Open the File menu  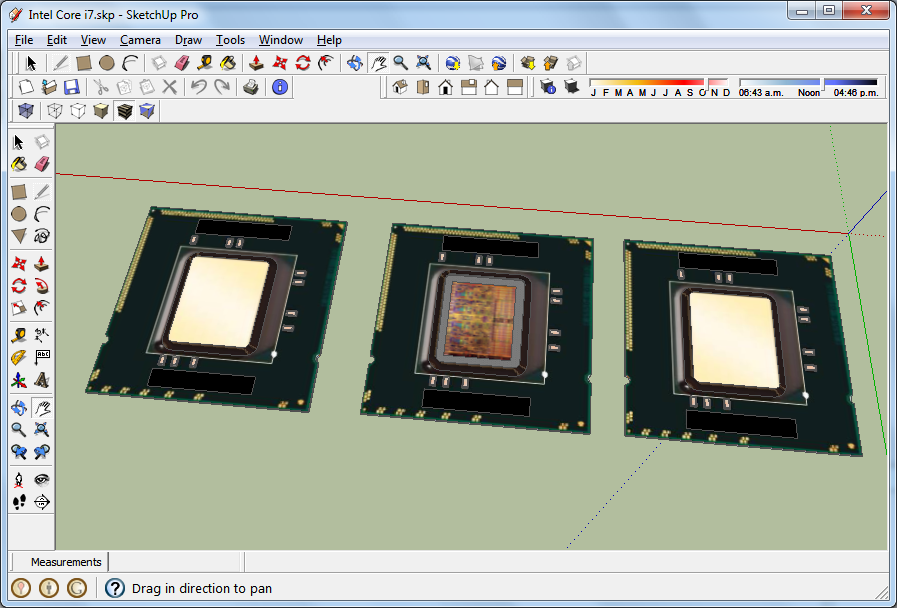tap(23, 40)
